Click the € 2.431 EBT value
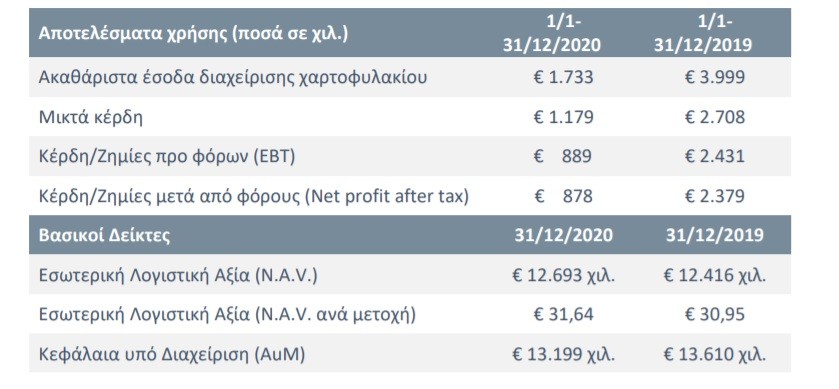This screenshot has height=389, width=839. coord(715,157)
